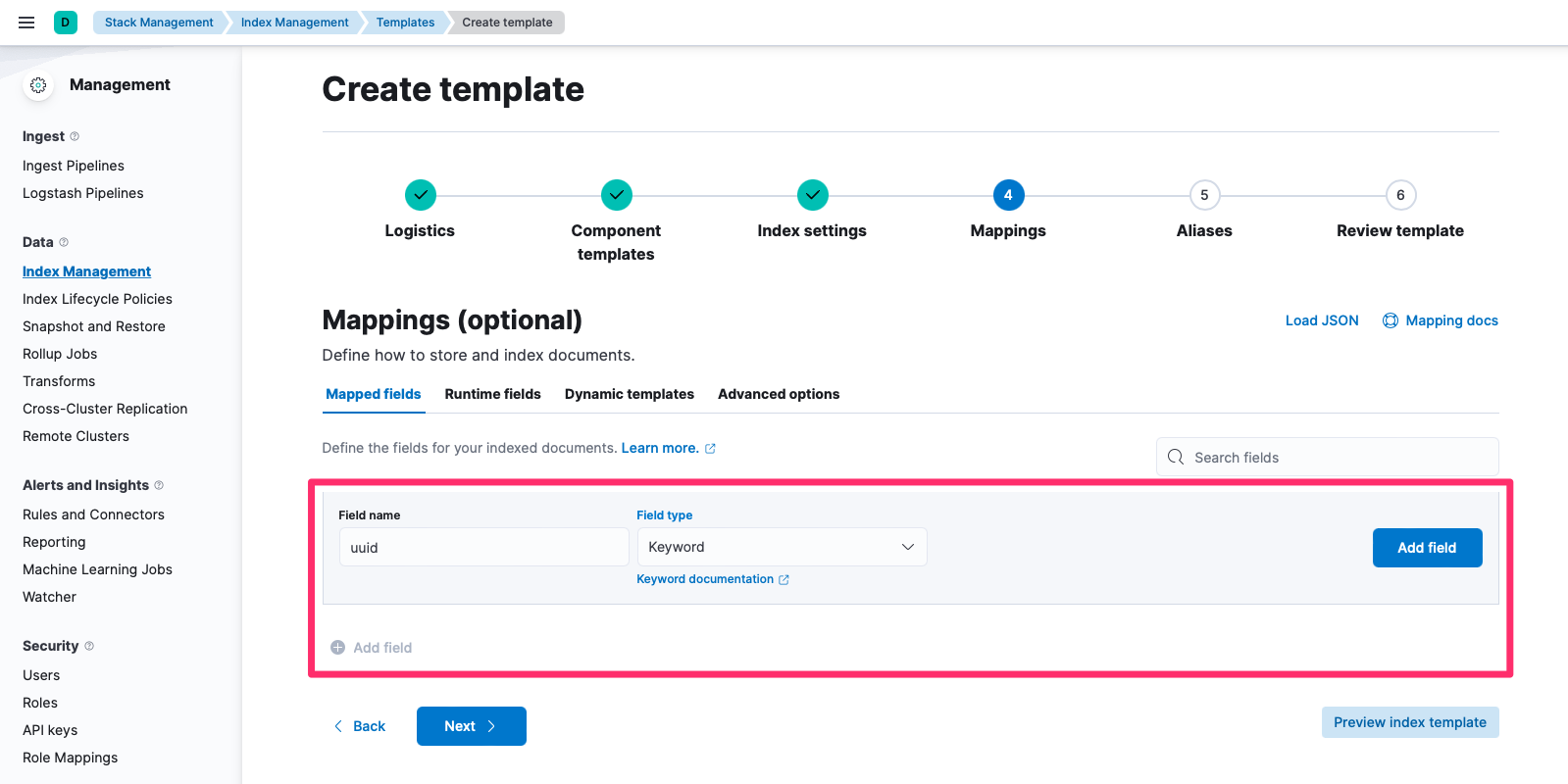Click the Next button

tap(471, 726)
